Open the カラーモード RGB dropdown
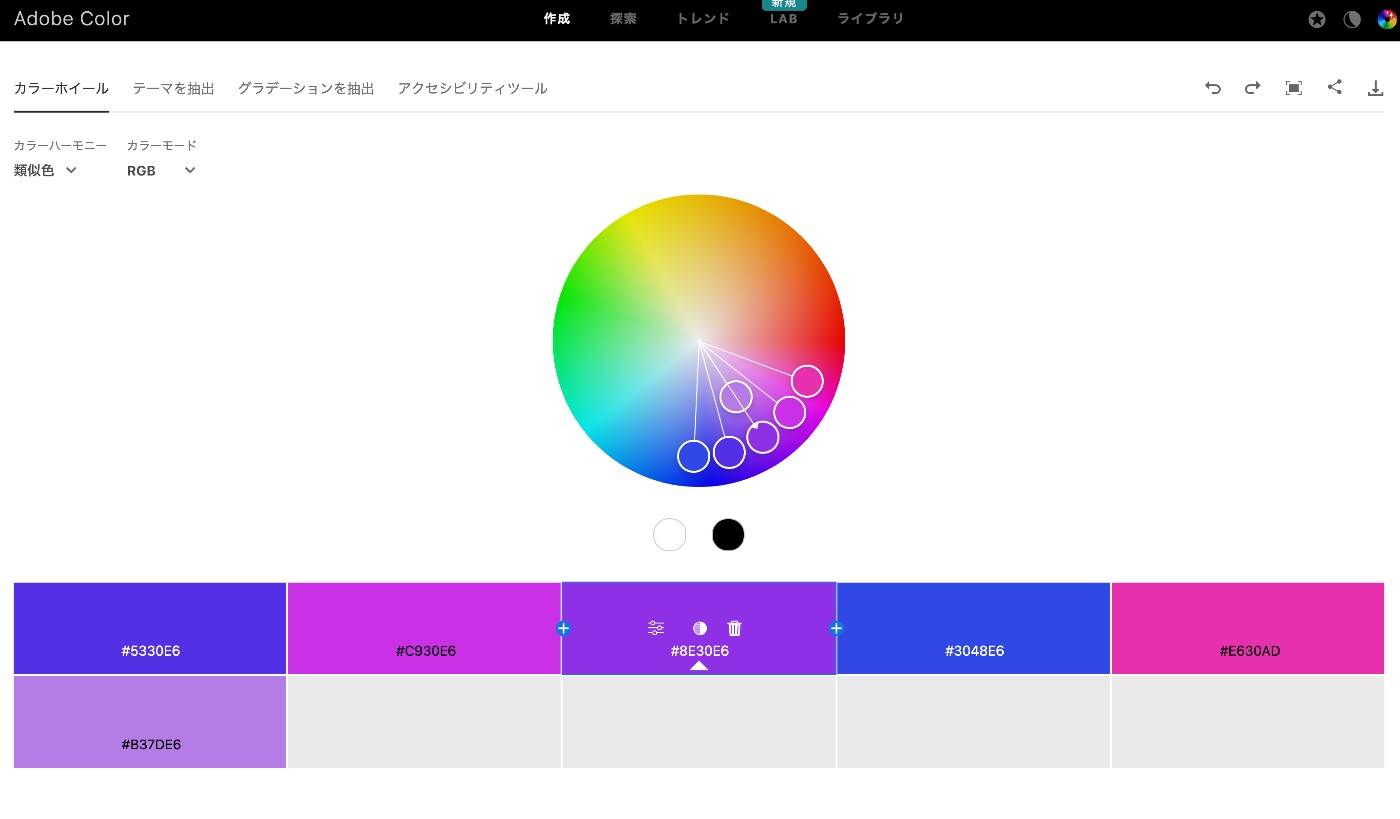Image resolution: width=1400 pixels, height=819 pixels. [x=161, y=171]
